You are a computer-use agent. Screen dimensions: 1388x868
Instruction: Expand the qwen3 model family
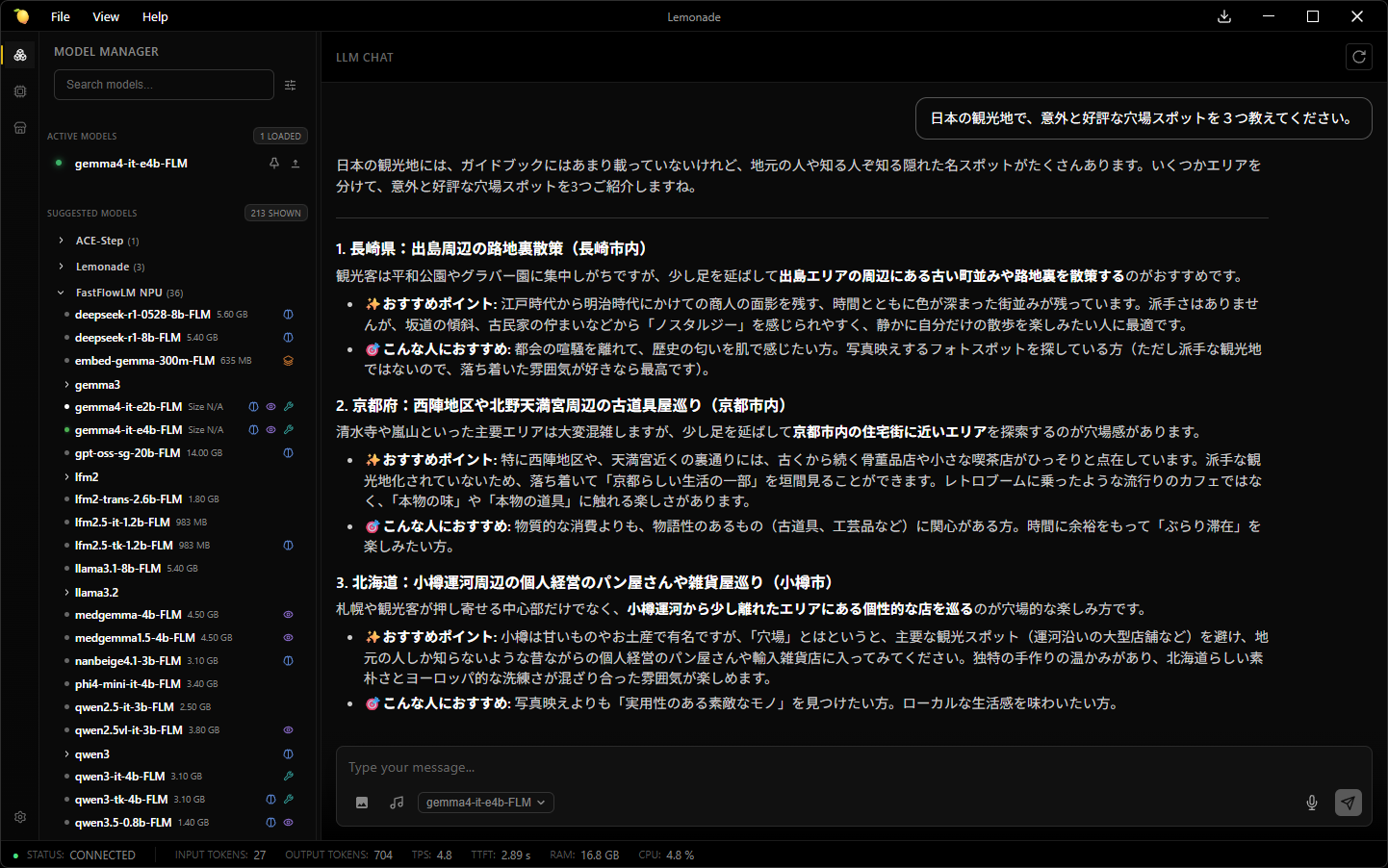(x=66, y=754)
